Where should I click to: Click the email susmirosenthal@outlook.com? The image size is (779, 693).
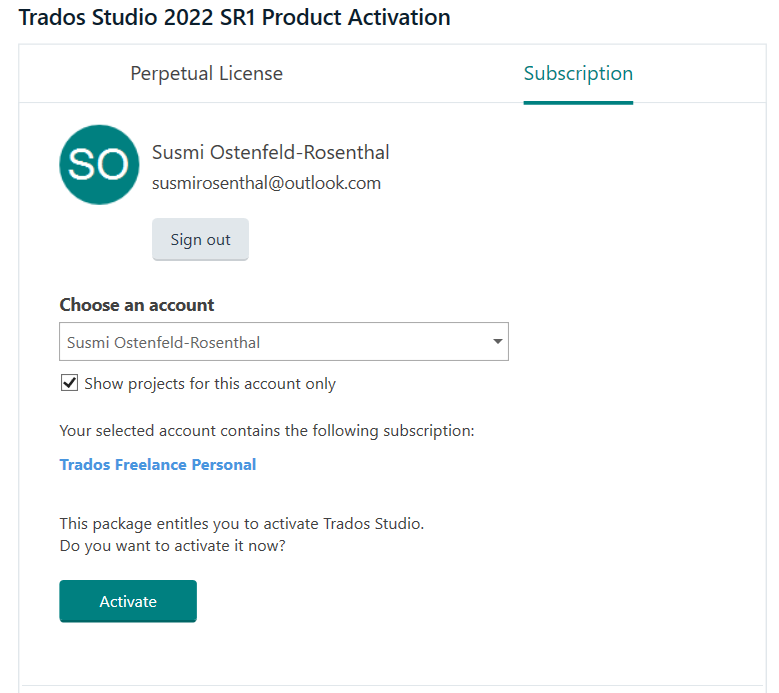266,183
